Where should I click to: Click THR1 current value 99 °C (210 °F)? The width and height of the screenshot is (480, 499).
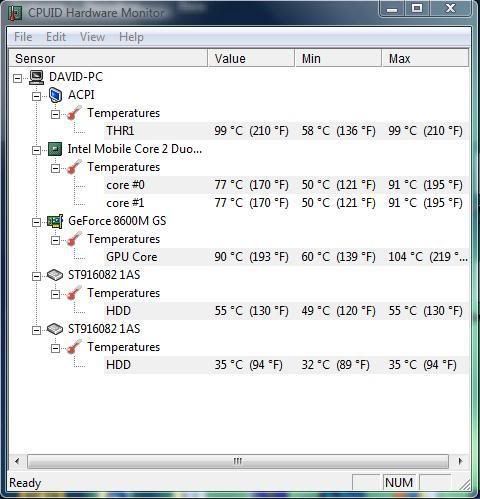coord(251,131)
